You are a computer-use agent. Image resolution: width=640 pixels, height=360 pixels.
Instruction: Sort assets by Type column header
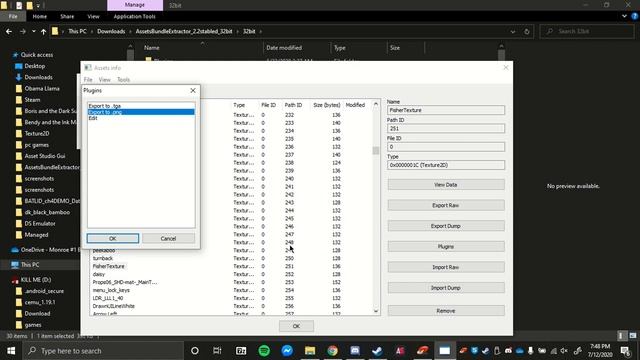tap(239, 105)
